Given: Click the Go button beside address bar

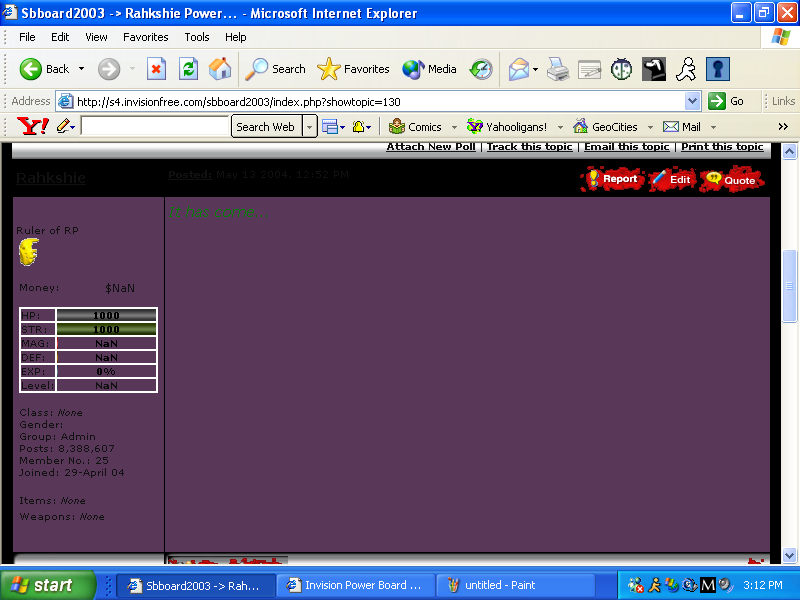Looking at the screenshot, I should coord(726,101).
